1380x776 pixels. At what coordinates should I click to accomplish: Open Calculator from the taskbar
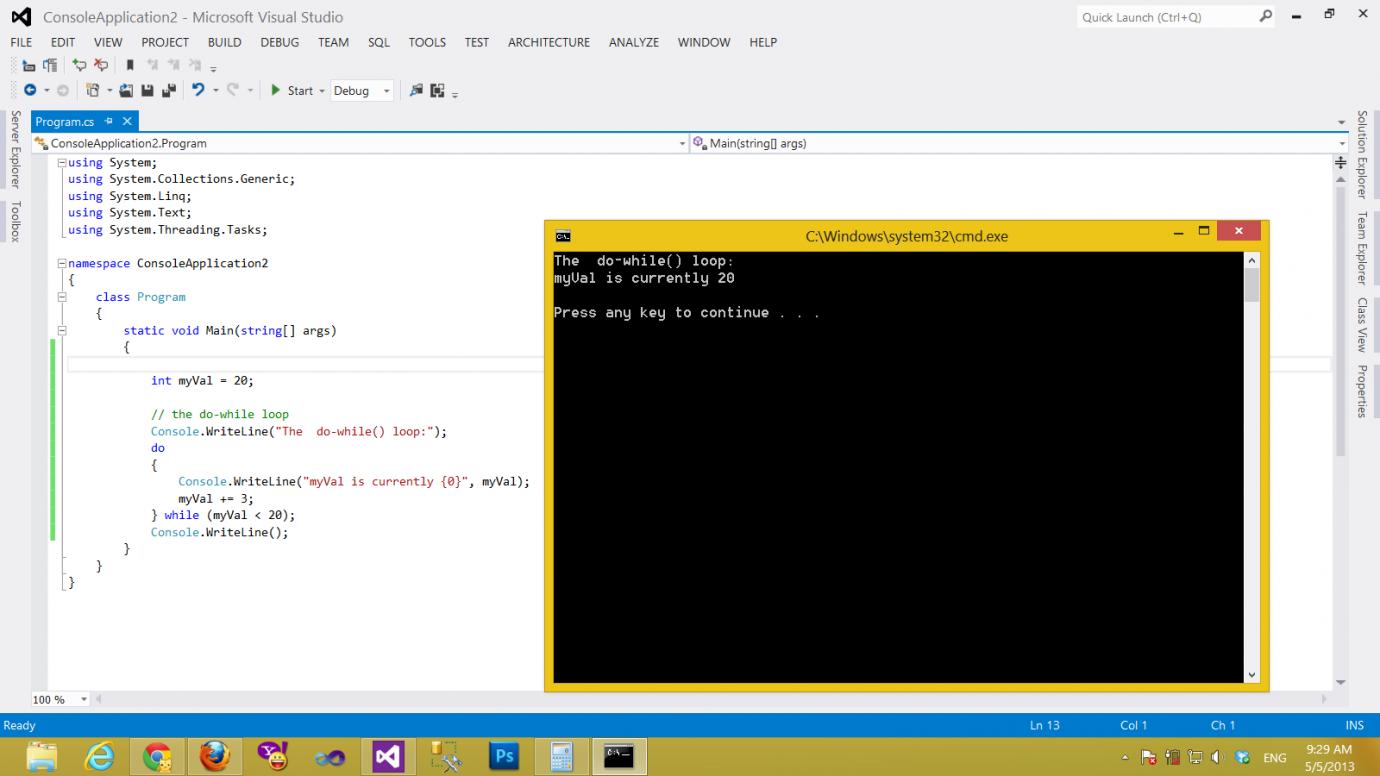[x=563, y=757]
